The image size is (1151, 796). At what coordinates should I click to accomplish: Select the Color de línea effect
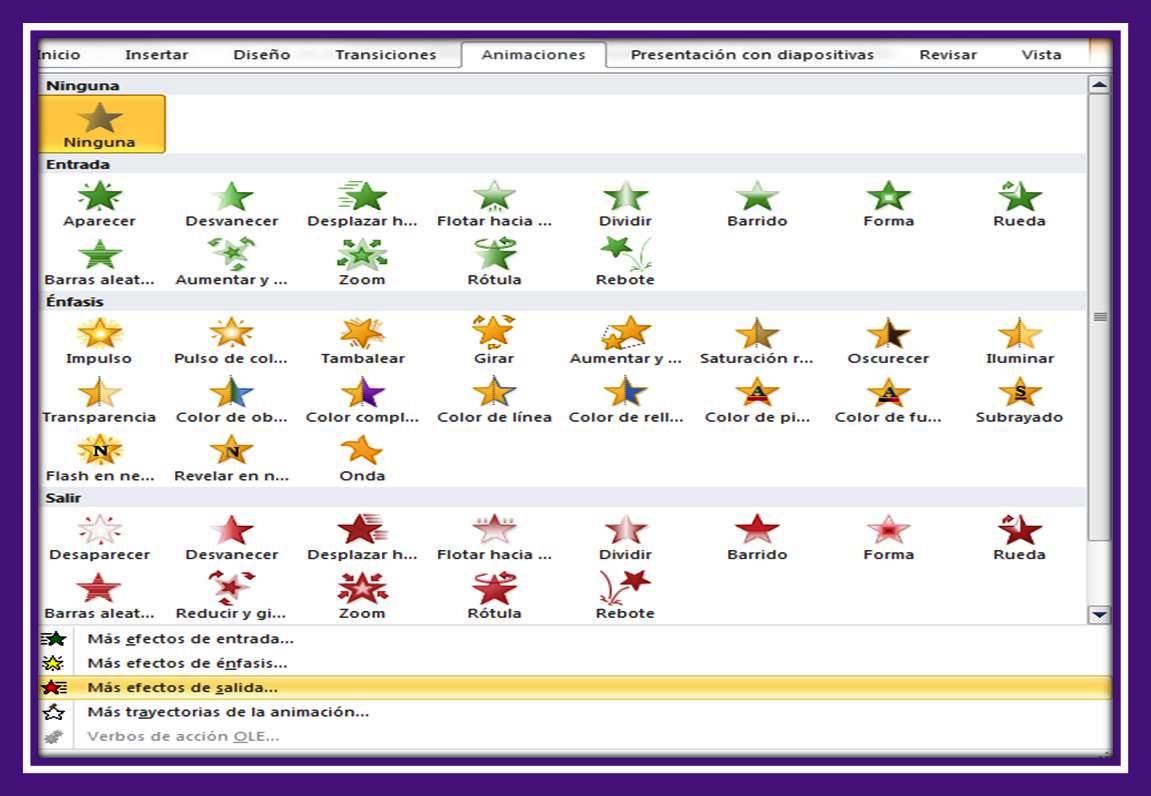(x=494, y=400)
